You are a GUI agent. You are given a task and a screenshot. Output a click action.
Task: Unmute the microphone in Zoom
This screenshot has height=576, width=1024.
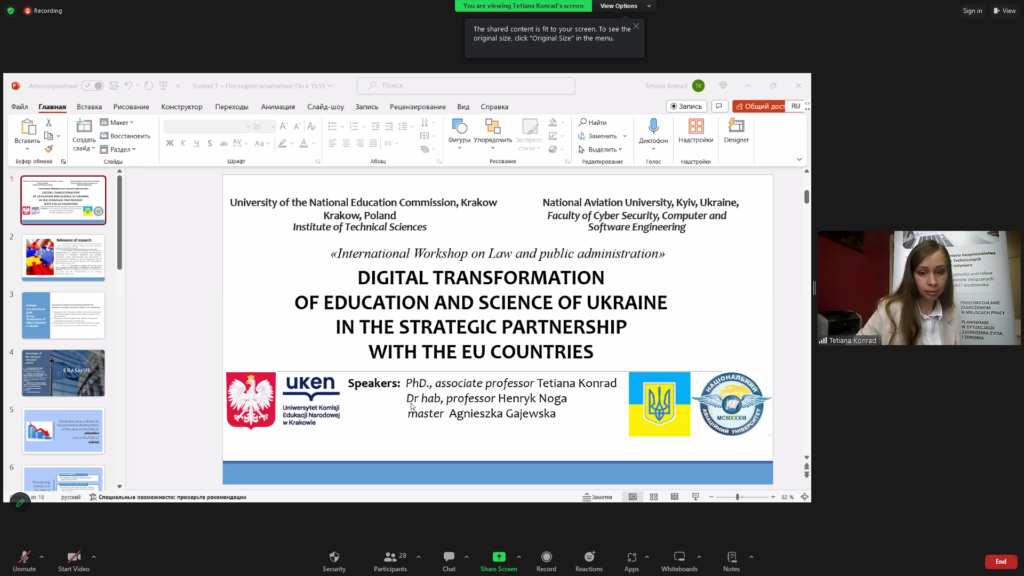point(24,561)
